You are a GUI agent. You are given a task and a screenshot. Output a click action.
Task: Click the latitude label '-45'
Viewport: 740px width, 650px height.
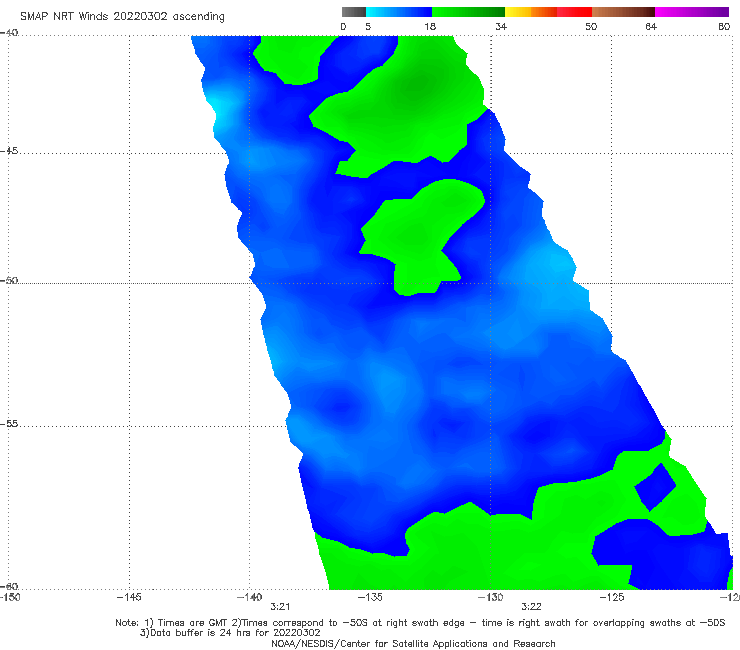9,151
